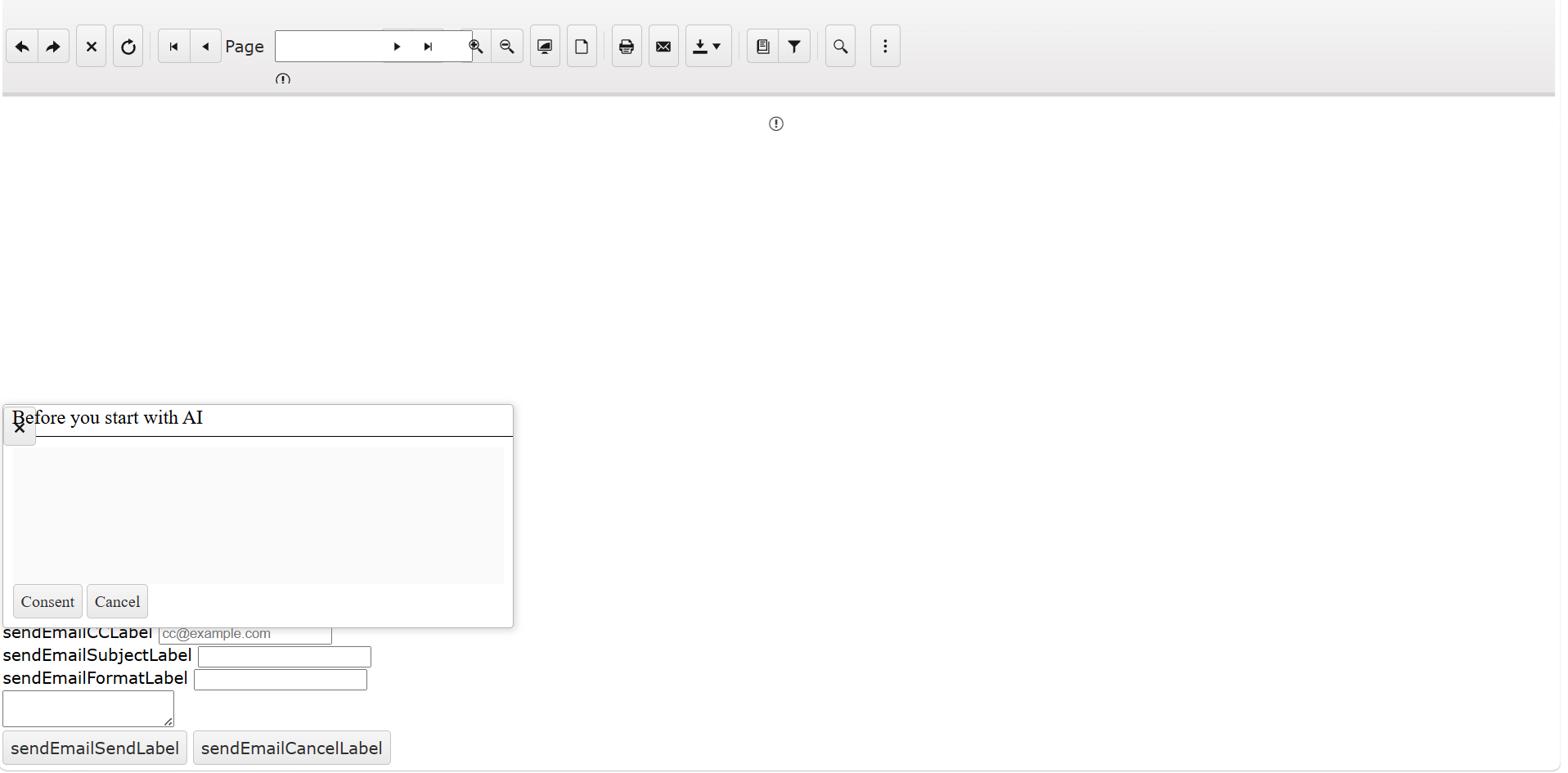Toggle the parameters filter funnel icon

(x=794, y=47)
